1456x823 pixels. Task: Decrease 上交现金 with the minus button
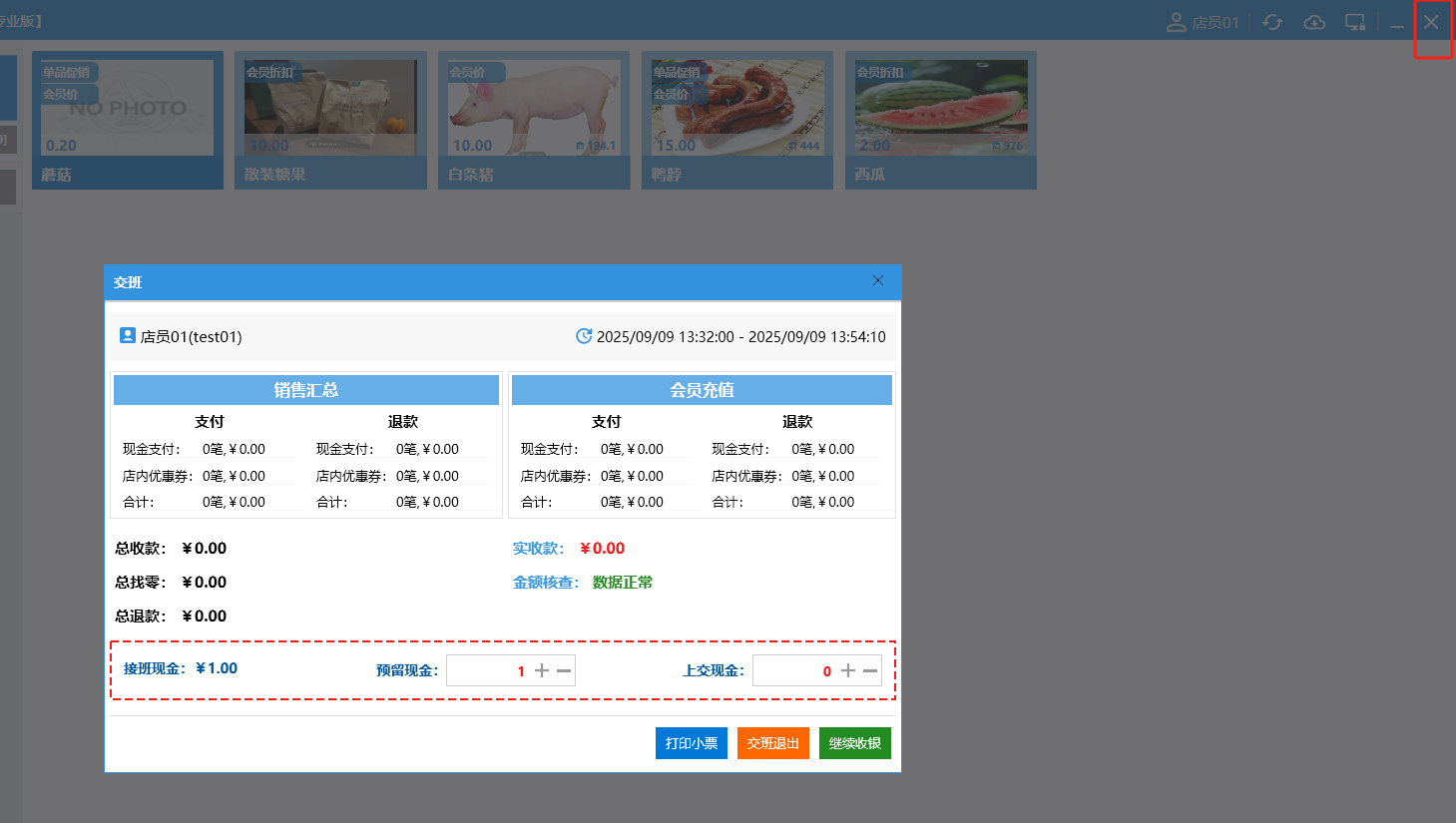coord(870,670)
